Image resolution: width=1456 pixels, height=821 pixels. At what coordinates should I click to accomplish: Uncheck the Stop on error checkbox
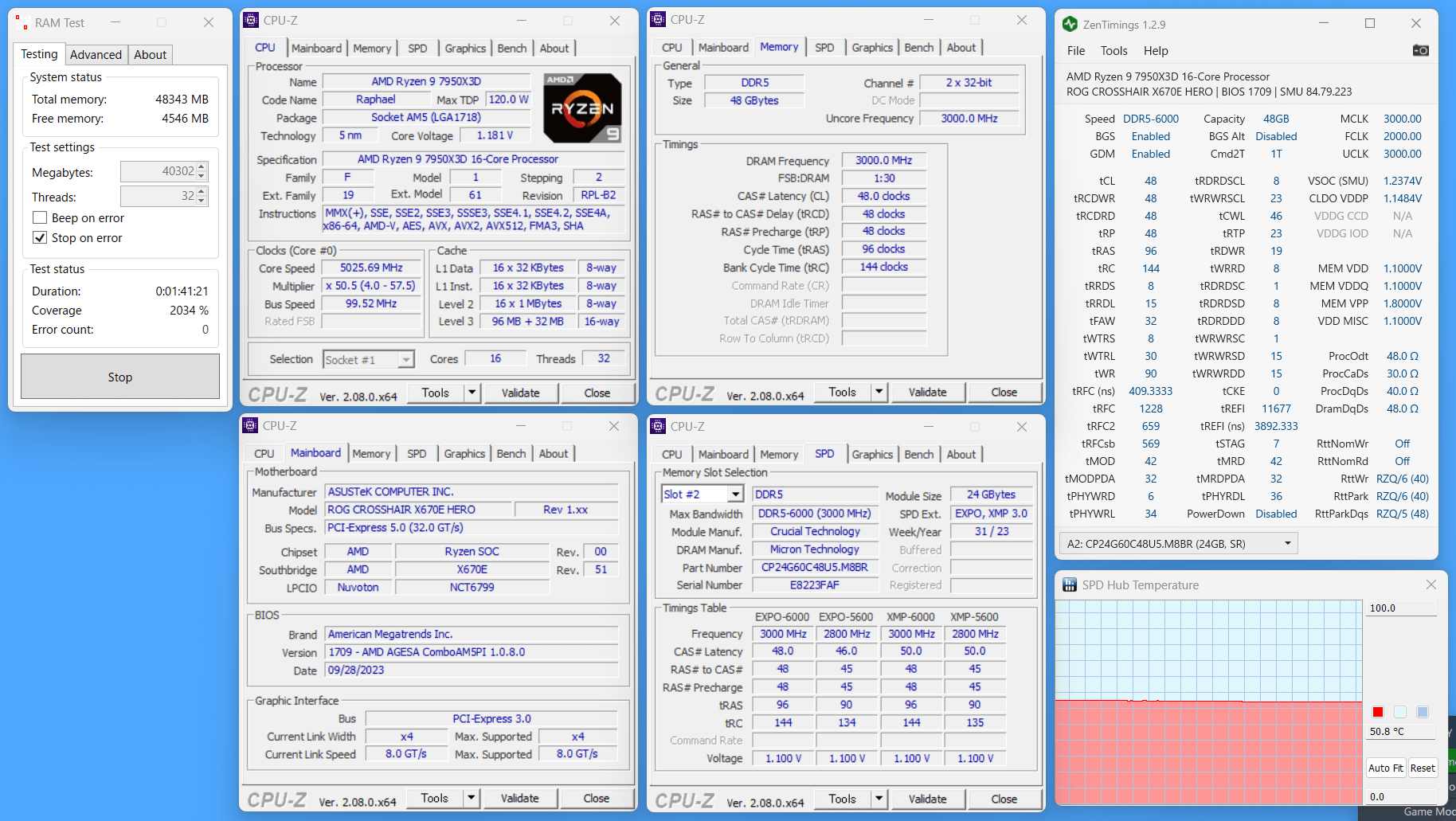[40, 237]
